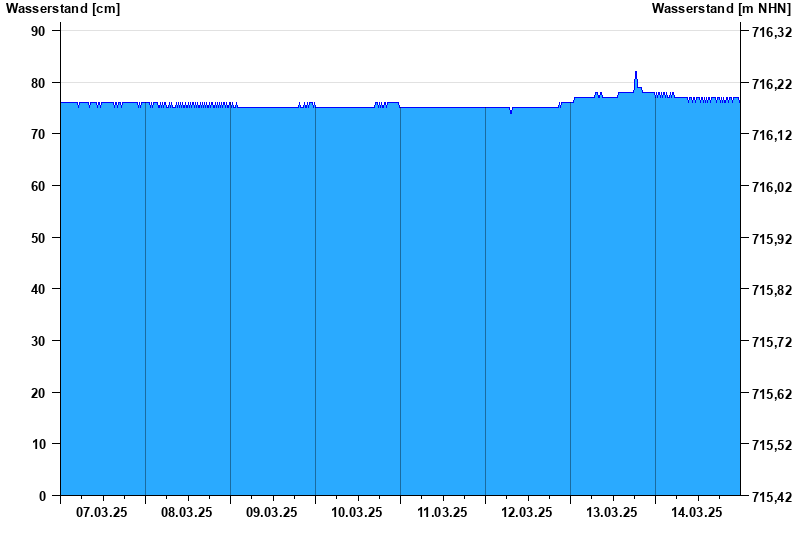The height and width of the screenshot is (550, 800).
Task: Click the 715,82 label on right axis
Action: click(x=772, y=290)
